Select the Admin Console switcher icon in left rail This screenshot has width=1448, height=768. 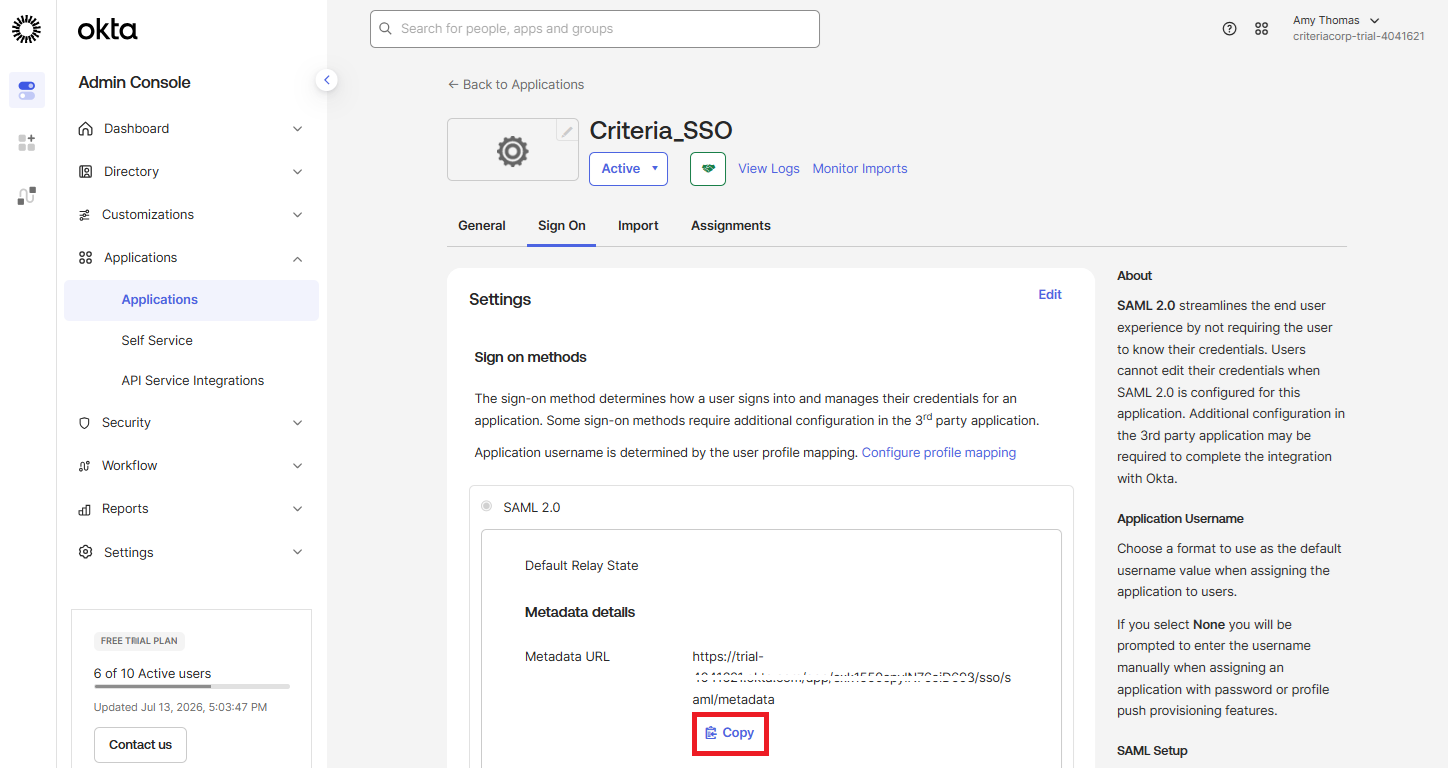(27, 90)
